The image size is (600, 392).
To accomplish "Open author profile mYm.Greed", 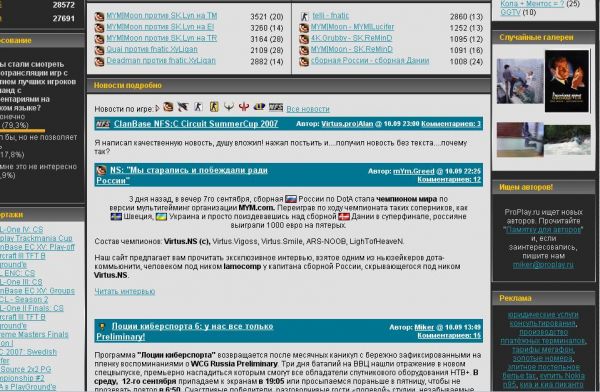I will 414,171.
